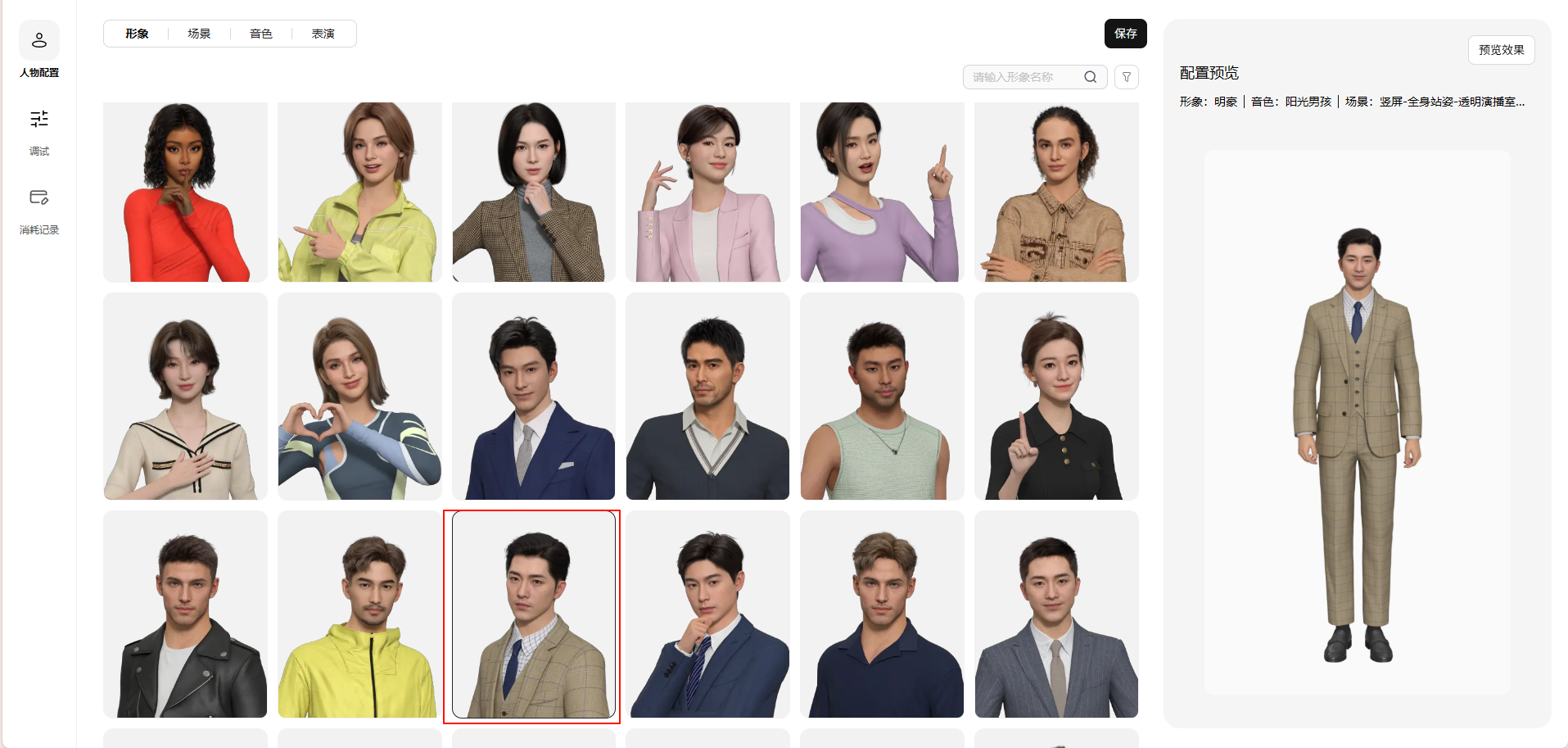Select avatar woman making heart hand gesture

359,397
